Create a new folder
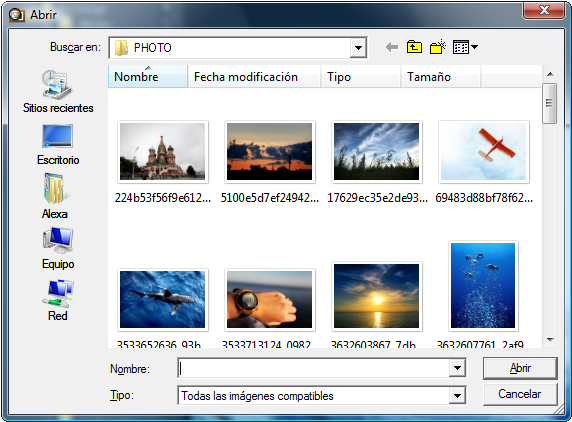 tap(438, 47)
